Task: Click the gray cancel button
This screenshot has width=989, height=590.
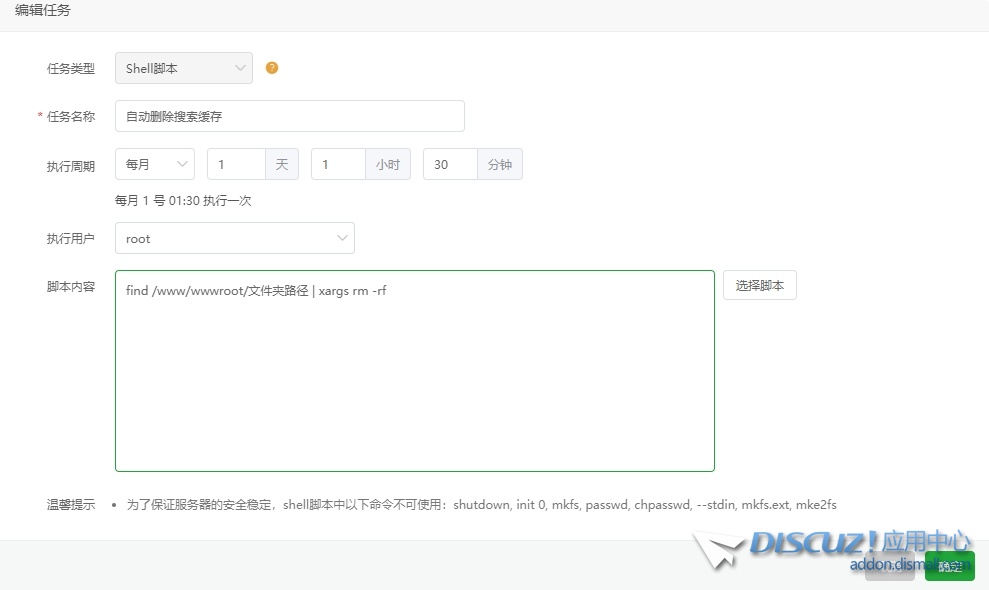Action: [889, 566]
